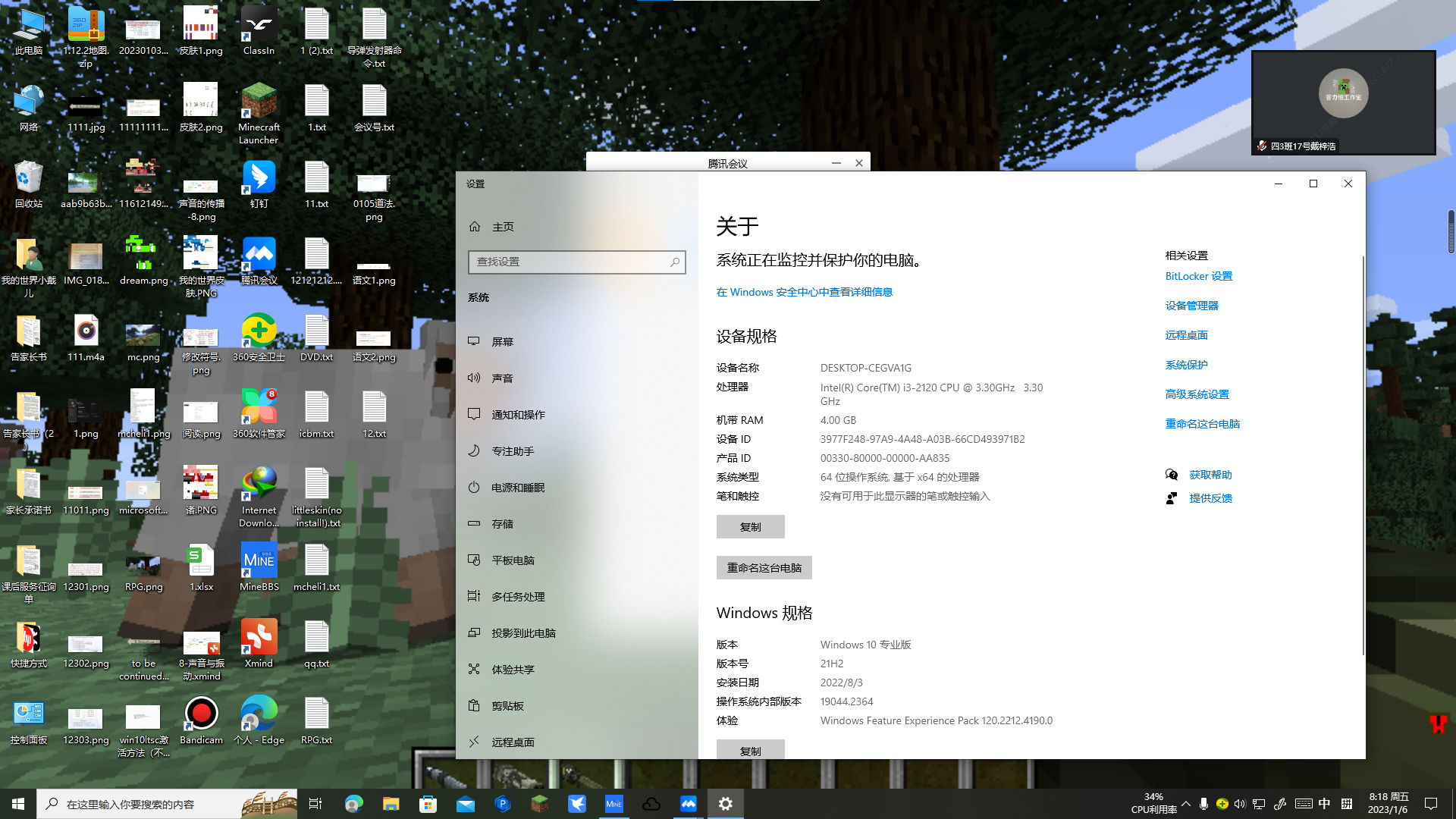Click the Settings window scrollbar
This screenshot has width=1456, height=819.
click(1363, 455)
